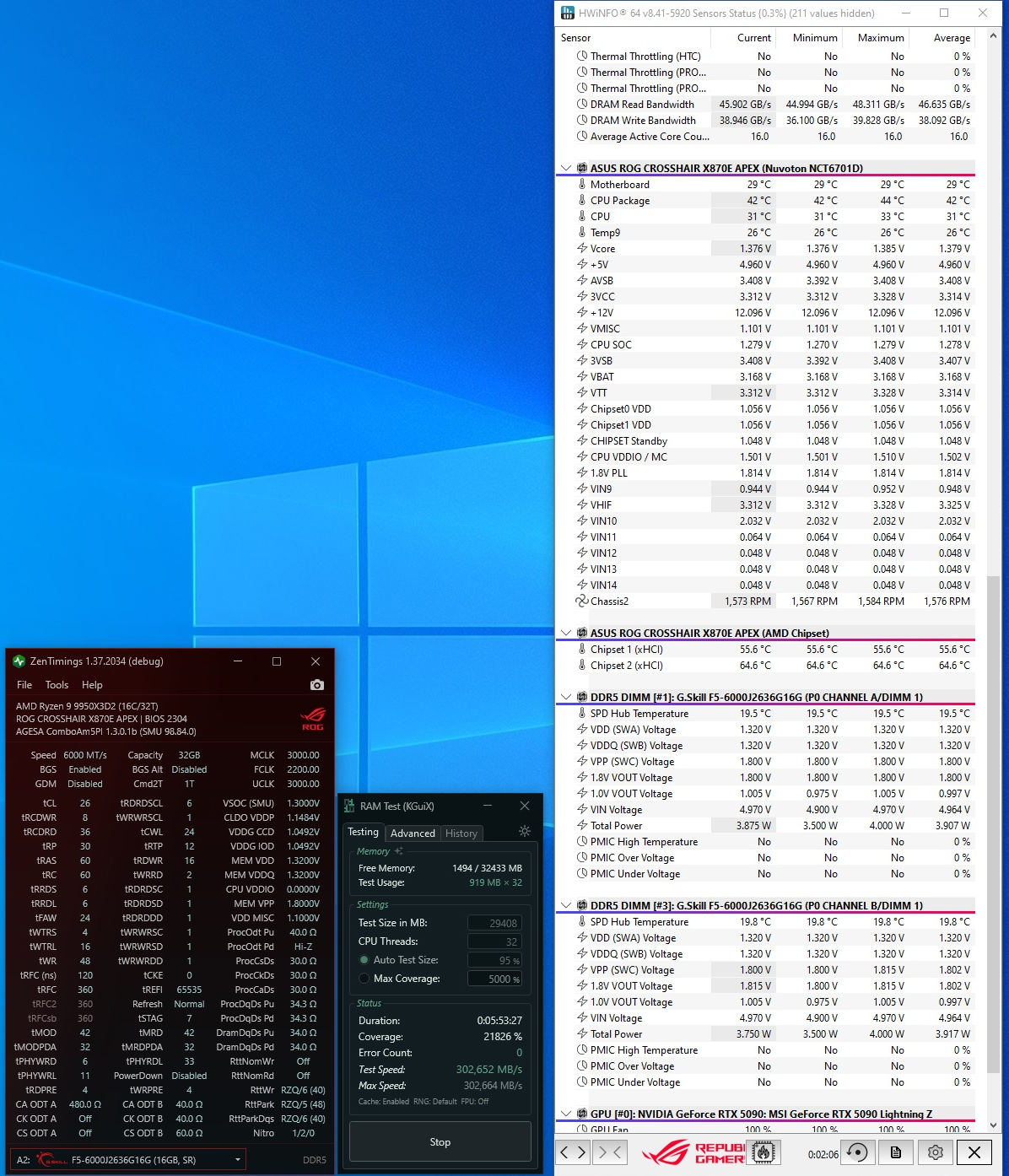The width and height of the screenshot is (1009, 1176).
Task: Click the Error Count value in RAM Test
Action: point(519,1053)
